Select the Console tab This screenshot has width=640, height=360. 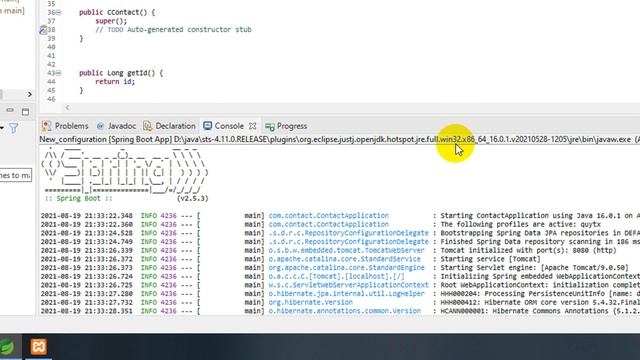pos(229,126)
